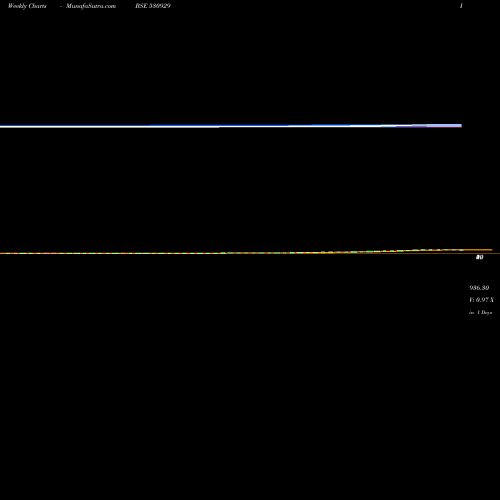Click the 'in 1 Days' label
Image resolution: width=500 pixels, height=500 pixels.
pyautogui.click(x=480, y=312)
